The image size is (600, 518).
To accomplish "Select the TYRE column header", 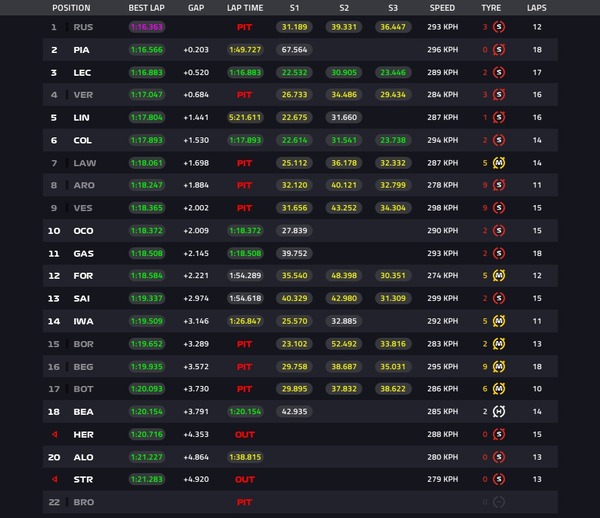I will click(x=491, y=8).
